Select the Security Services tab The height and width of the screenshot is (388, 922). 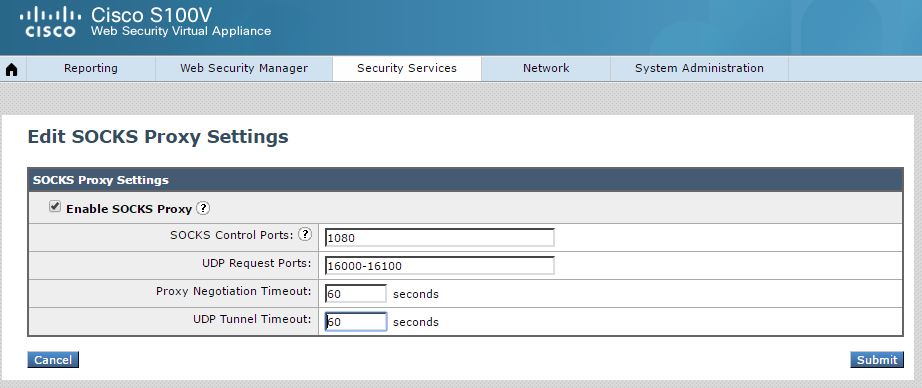(x=407, y=68)
